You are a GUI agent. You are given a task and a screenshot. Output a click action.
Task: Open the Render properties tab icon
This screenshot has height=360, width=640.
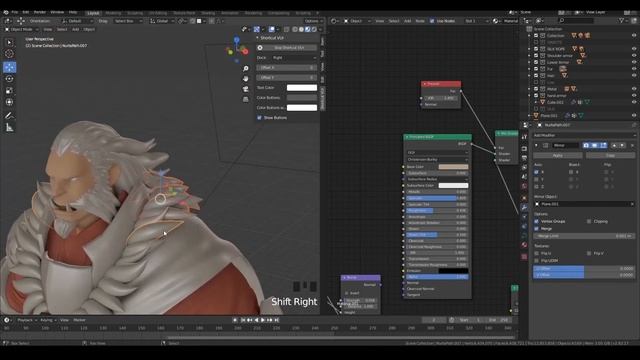coord(524,149)
